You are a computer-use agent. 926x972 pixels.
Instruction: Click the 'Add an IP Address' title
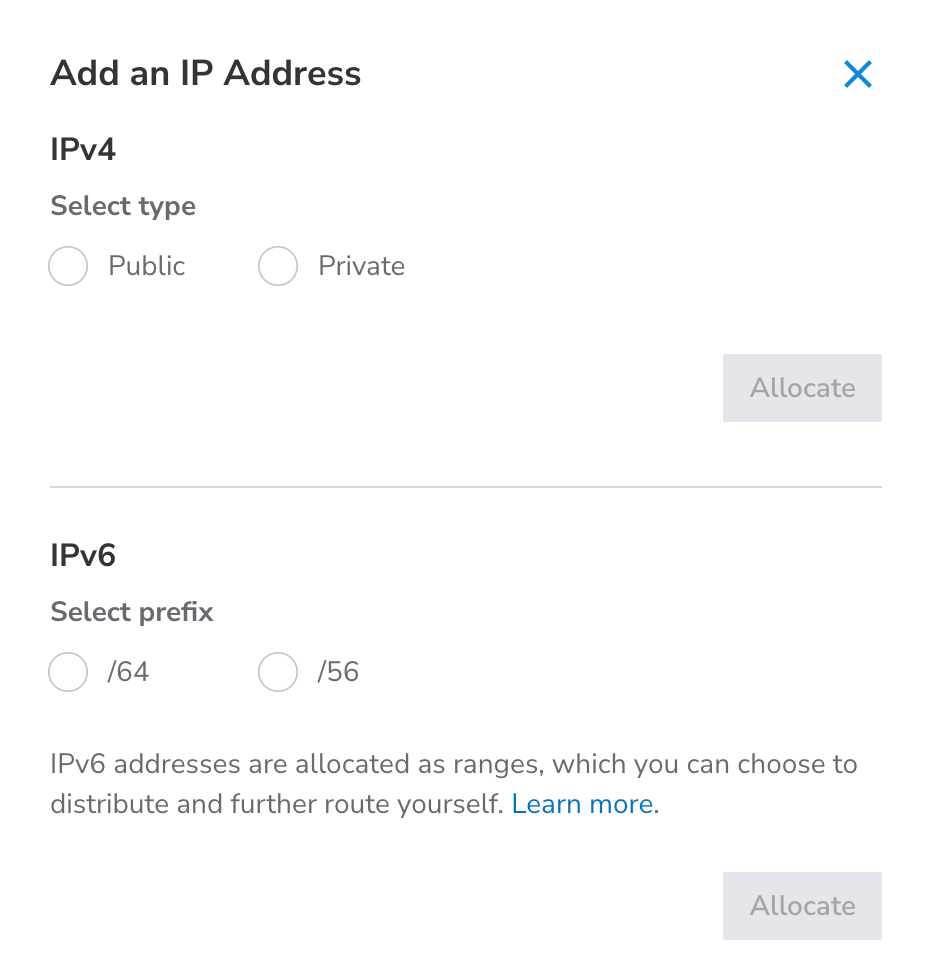pos(206,74)
